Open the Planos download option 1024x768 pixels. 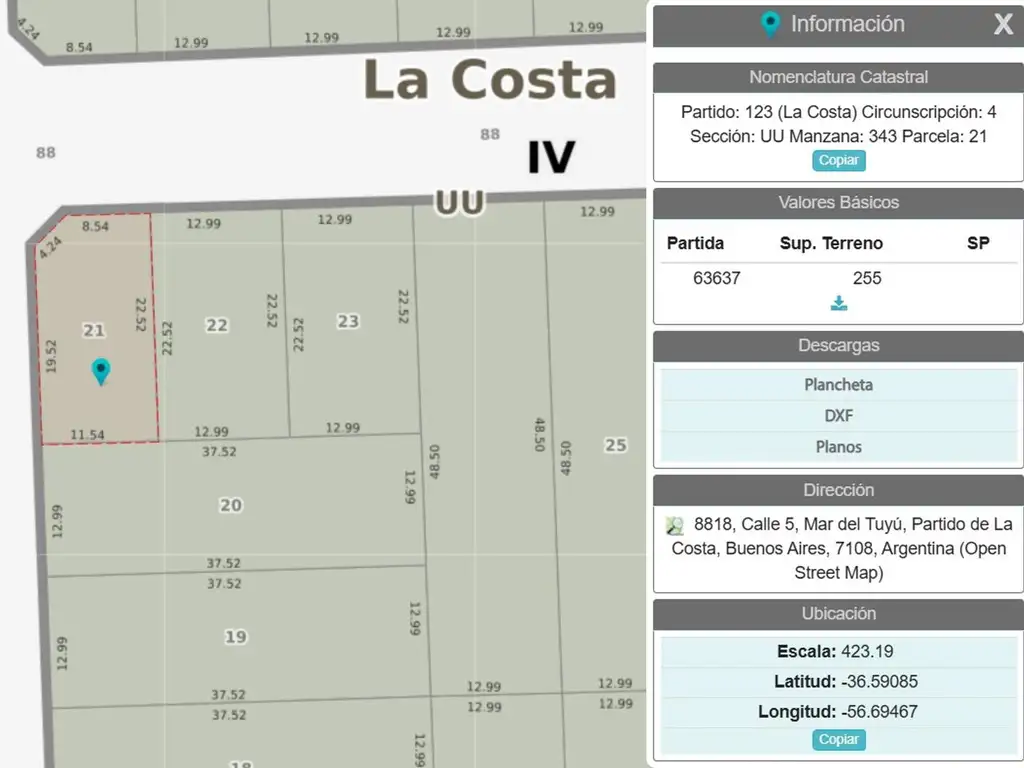click(x=838, y=447)
